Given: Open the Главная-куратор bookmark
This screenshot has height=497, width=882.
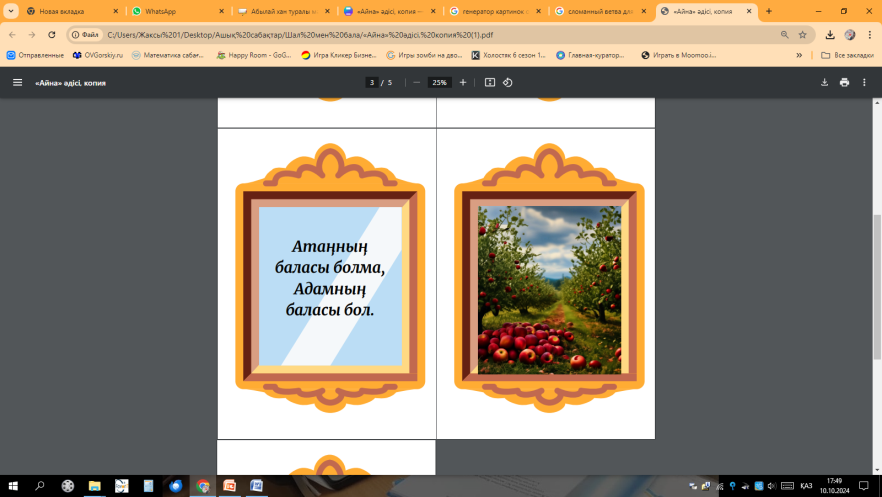Looking at the screenshot, I should [590, 55].
